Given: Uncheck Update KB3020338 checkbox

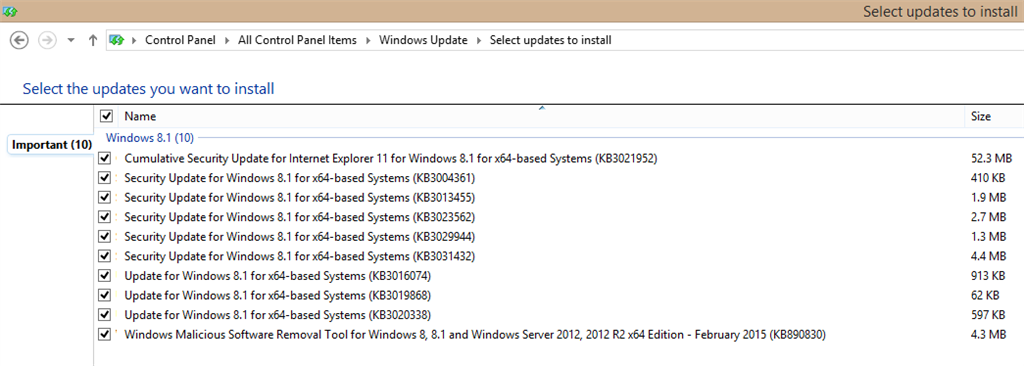Looking at the screenshot, I should tap(104, 314).
